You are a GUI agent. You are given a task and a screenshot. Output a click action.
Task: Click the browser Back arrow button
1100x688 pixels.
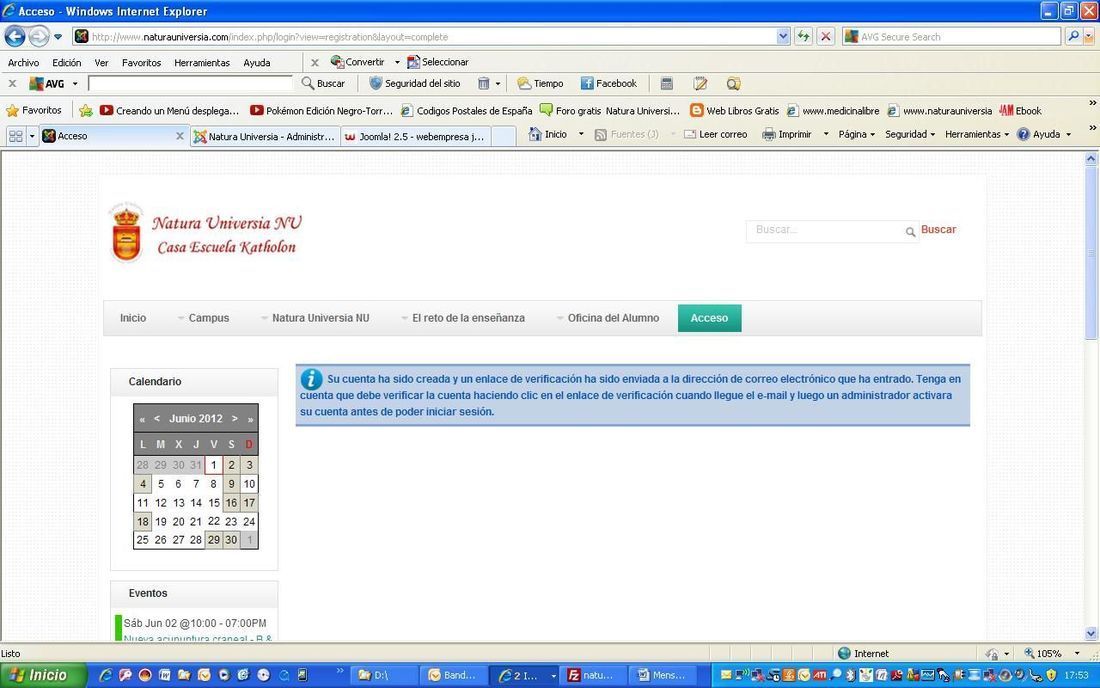pyautogui.click(x=15, y=36)
